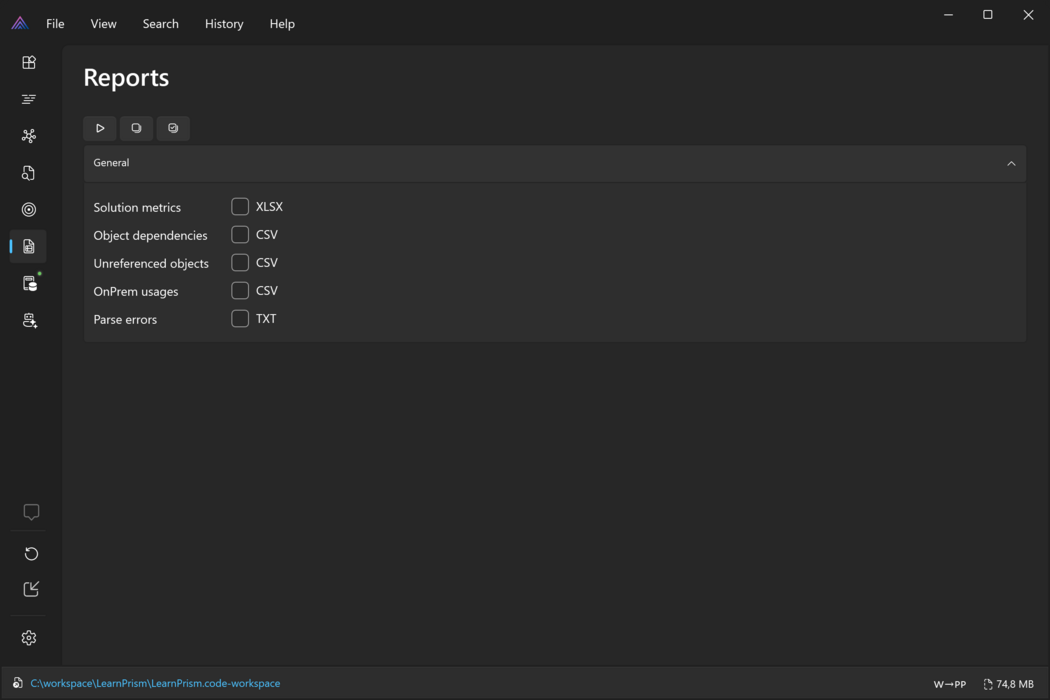Click the 74,8 MB memory readout
This screenshot has height=700, width=1050.
pos(1015,684)
